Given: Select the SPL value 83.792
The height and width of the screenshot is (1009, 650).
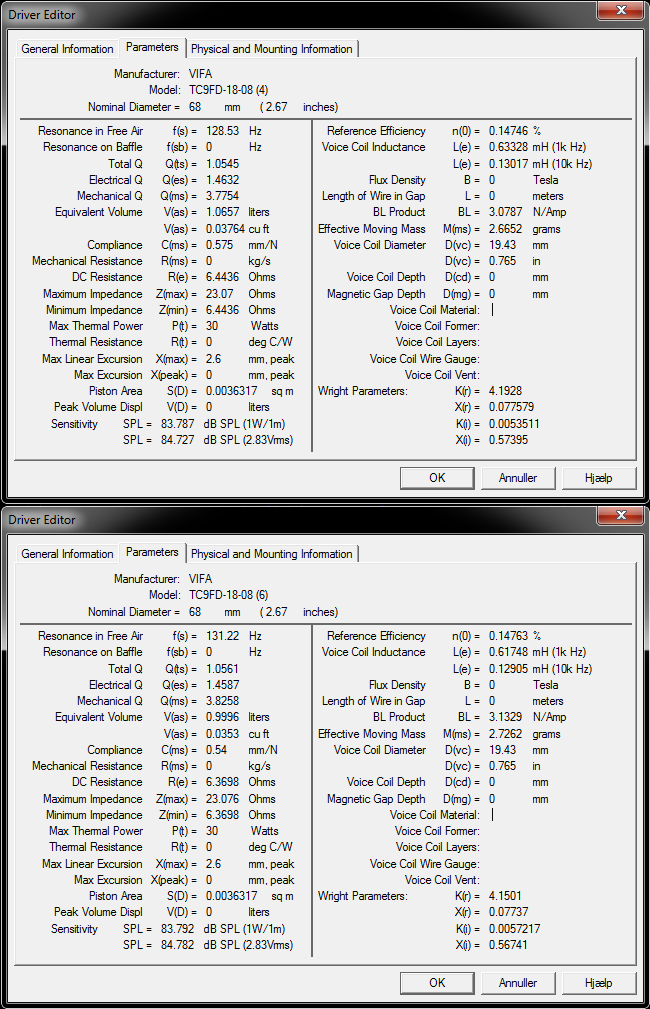Looking at the screenshot, I should [x=177, y=929].
